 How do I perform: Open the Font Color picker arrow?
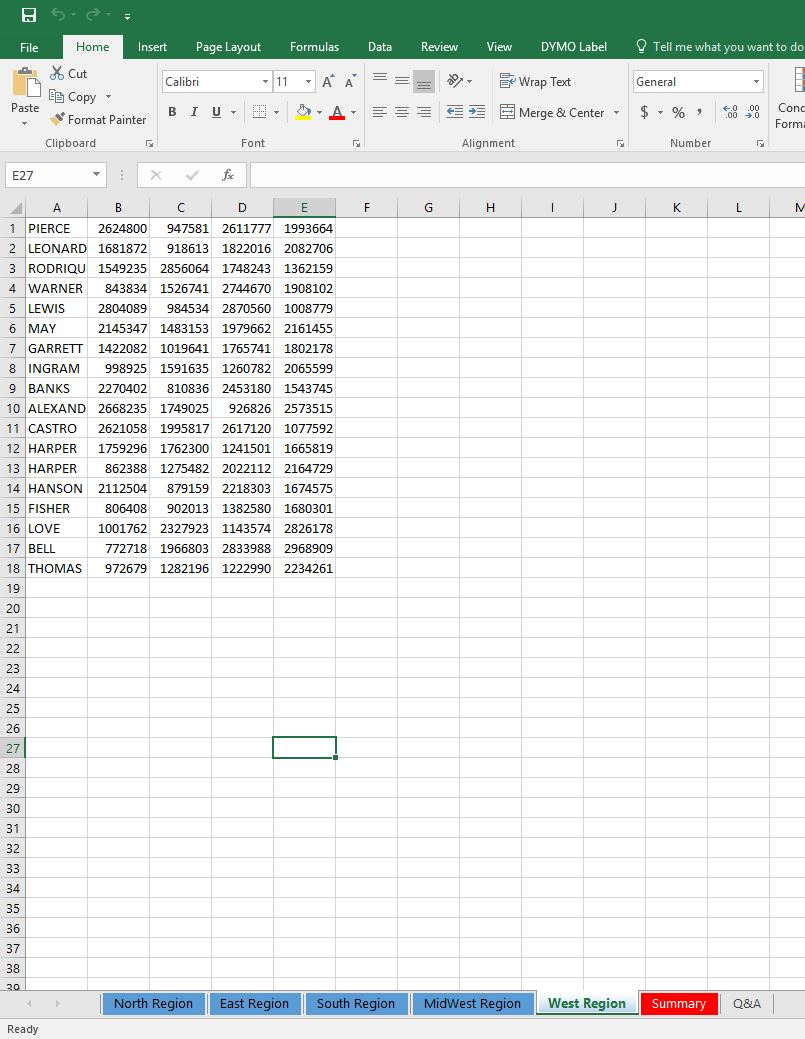coord(355,112)
